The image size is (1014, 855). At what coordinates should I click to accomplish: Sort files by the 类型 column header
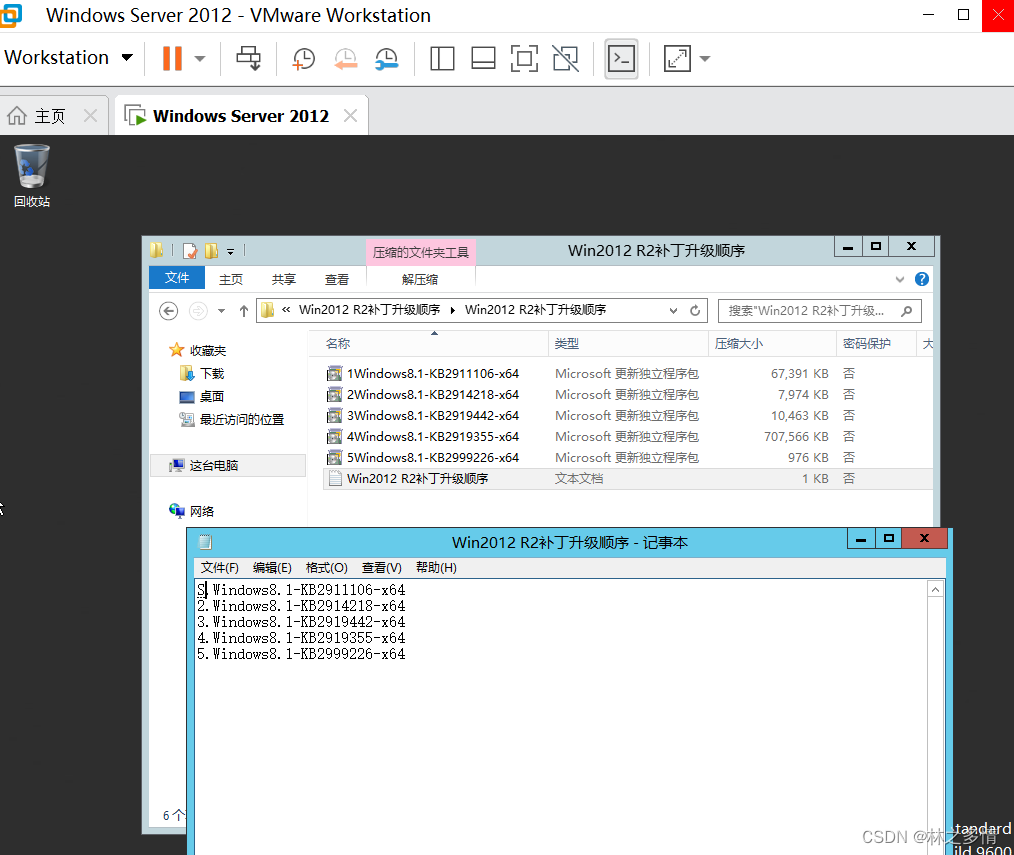click(x=628, y=343)
